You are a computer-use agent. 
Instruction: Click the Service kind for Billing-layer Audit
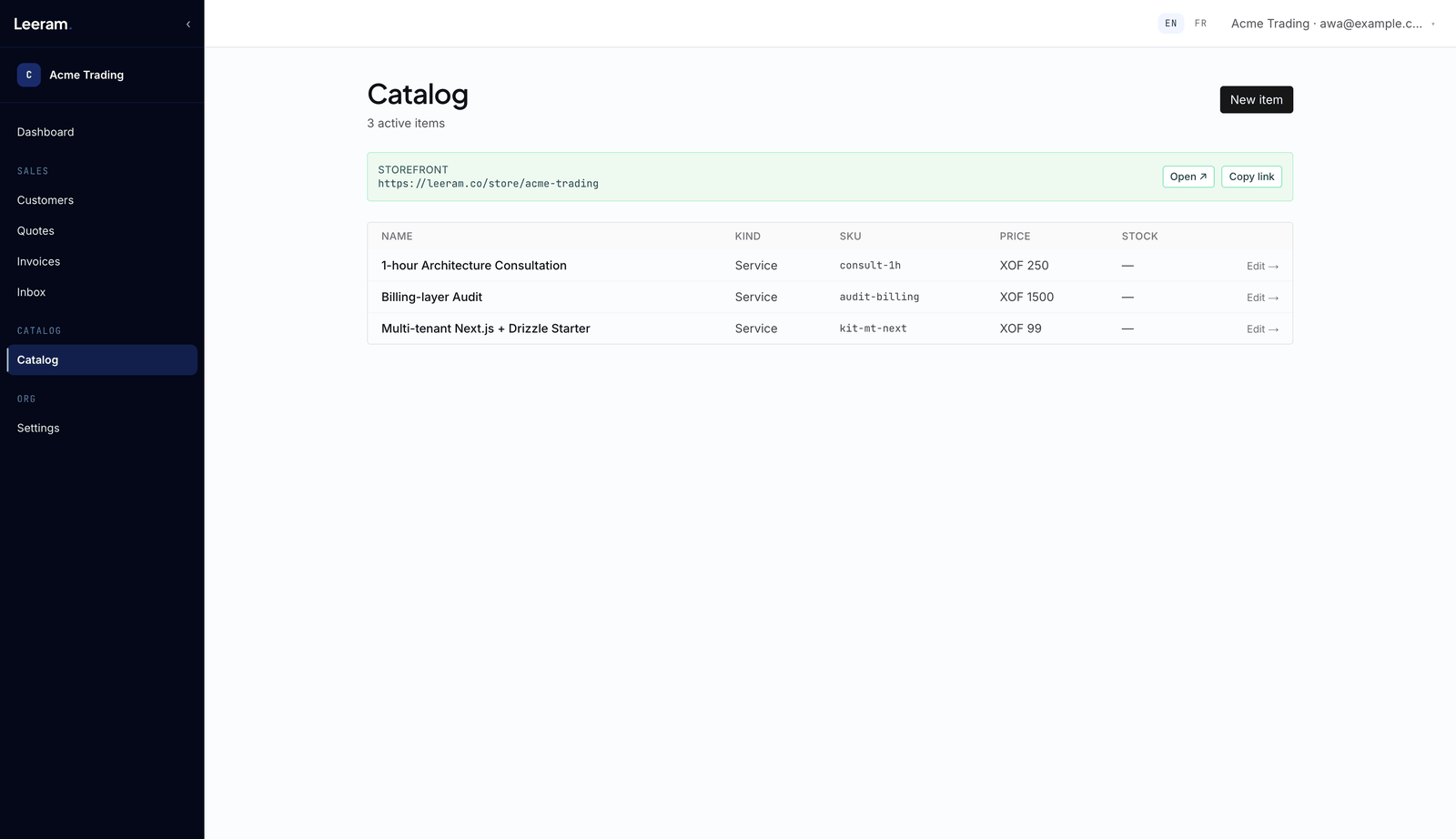[756, 297]
